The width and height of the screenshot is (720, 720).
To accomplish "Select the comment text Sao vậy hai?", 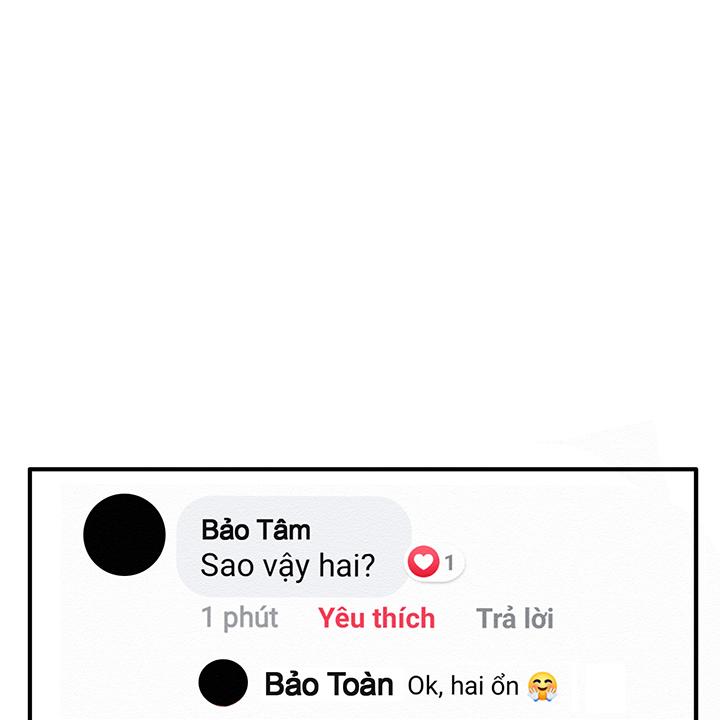I will click(288, 566).
